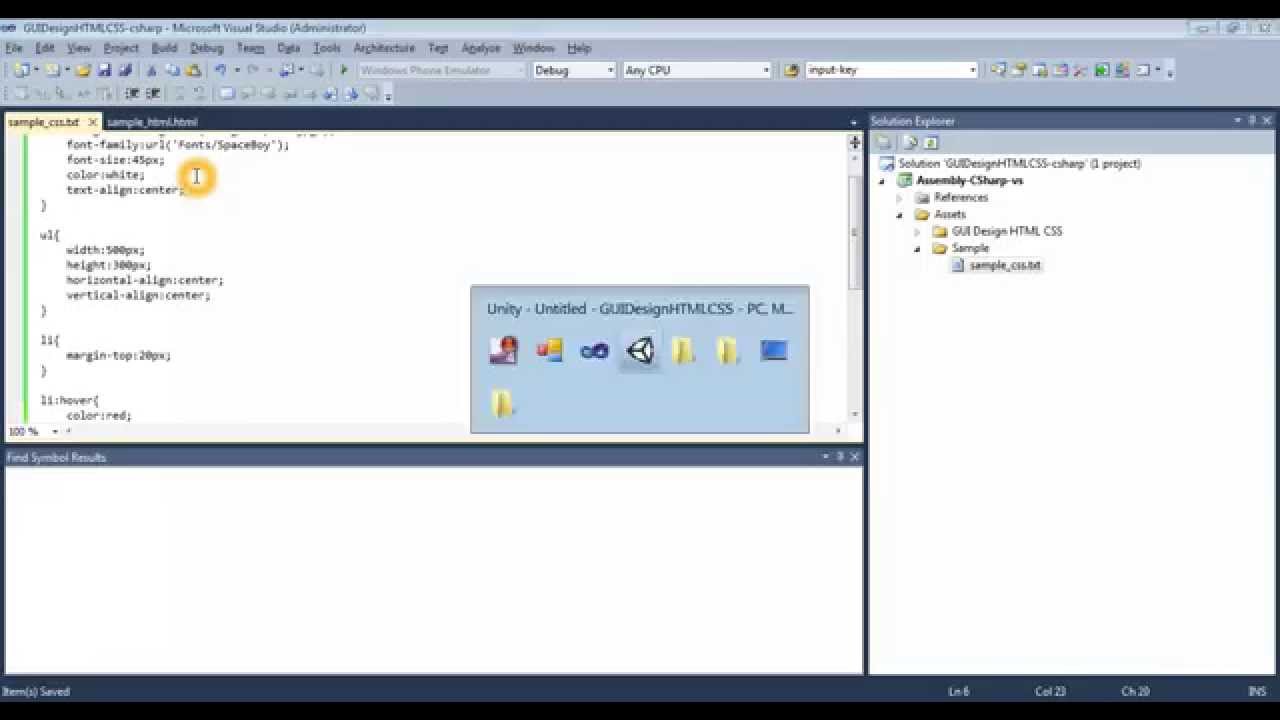The width and height of the screenshot is (1280, 720).
Task: Click the Cut toolbar icon
Action: 152,70
